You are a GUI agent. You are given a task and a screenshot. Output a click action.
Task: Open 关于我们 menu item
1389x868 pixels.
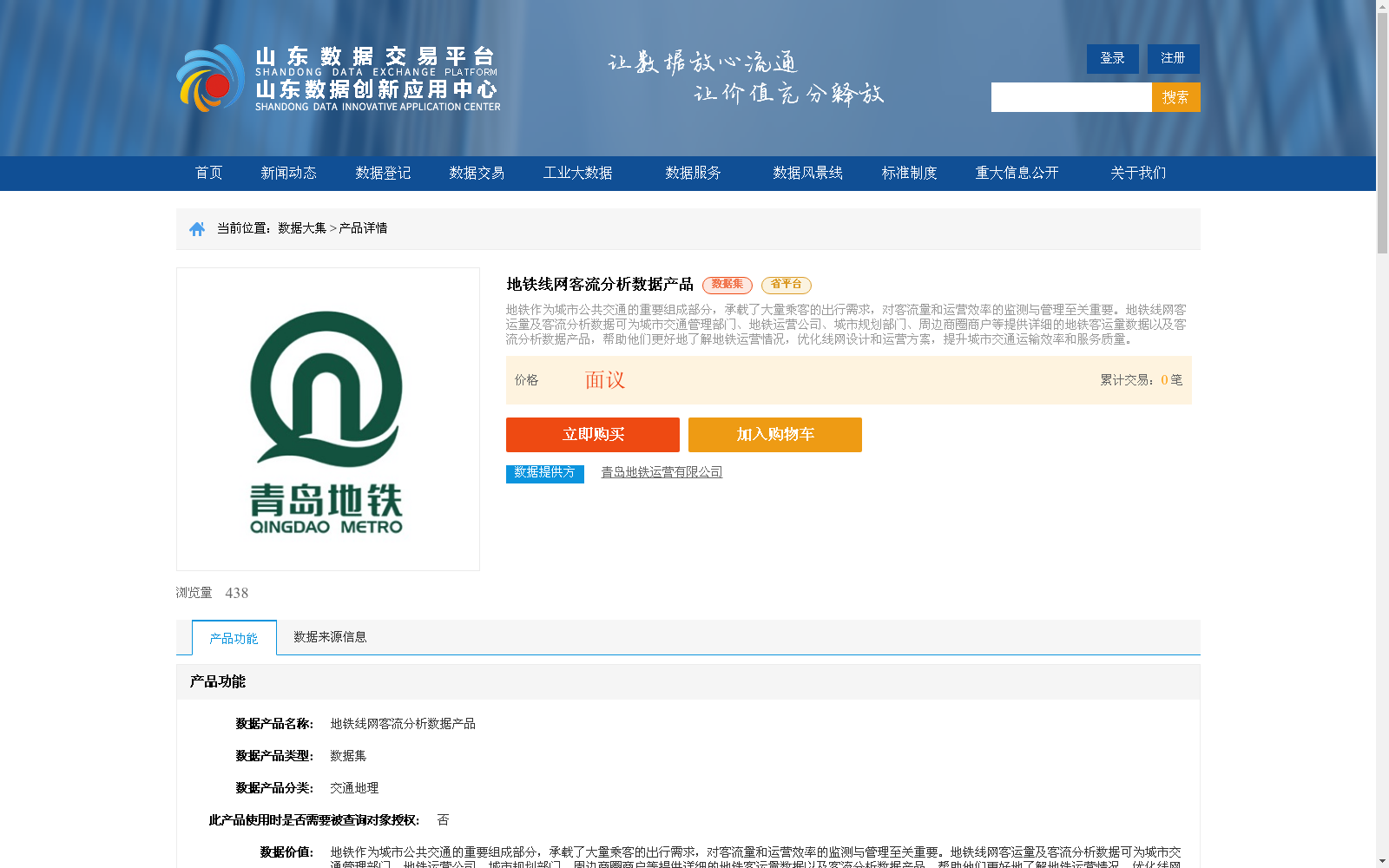pos(1138,173)
